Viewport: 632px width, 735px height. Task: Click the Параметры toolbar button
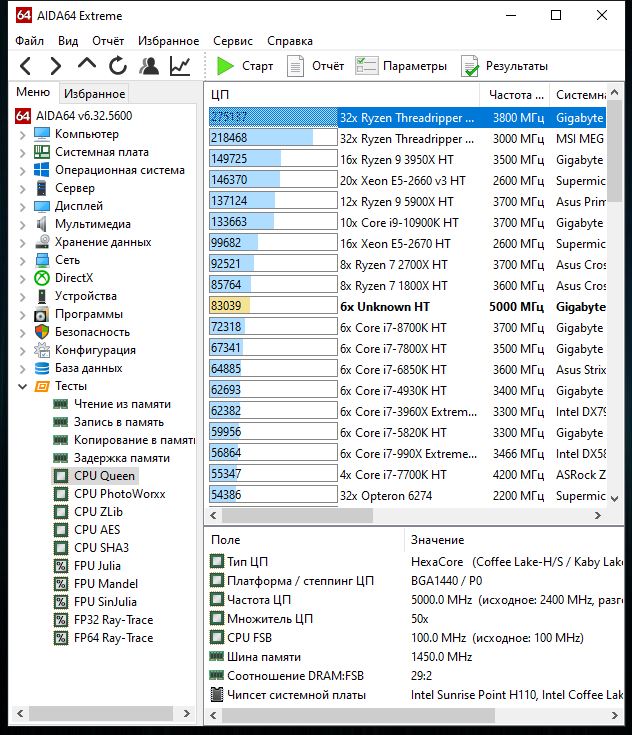[x=401, y=66]
